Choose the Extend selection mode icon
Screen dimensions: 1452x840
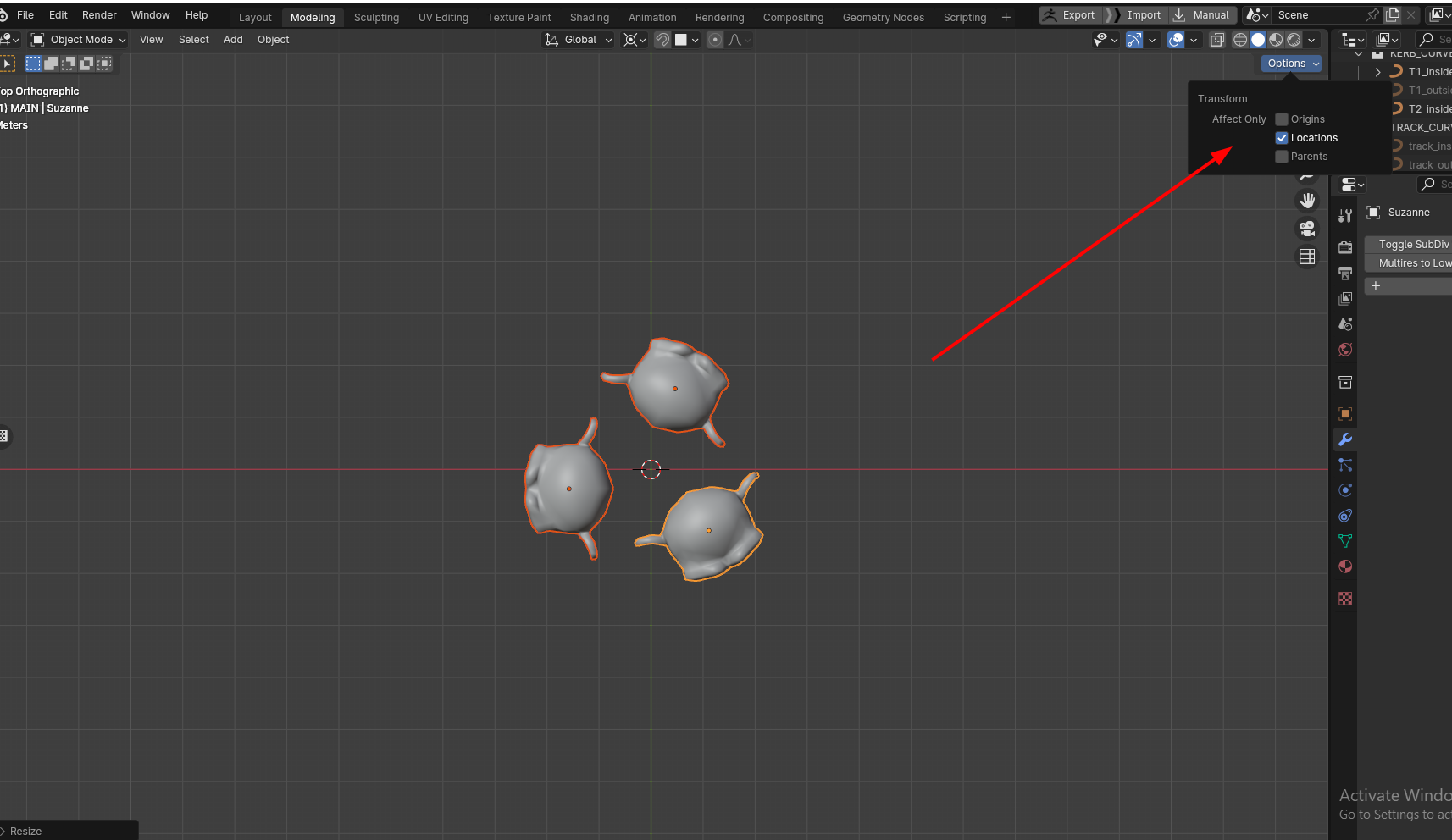pyautogui.click(x=51, y=64)
